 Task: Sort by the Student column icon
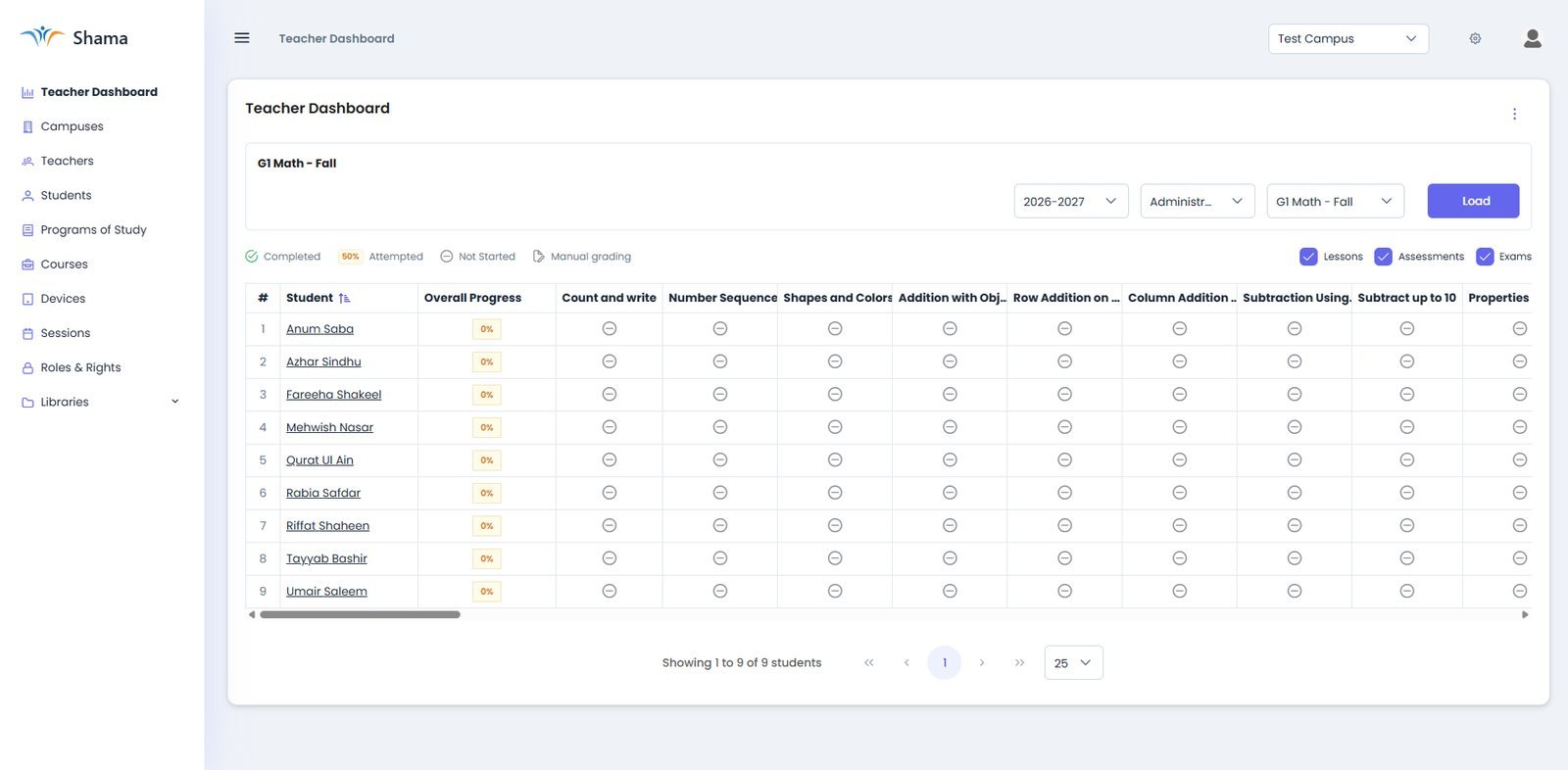point(345,298)
